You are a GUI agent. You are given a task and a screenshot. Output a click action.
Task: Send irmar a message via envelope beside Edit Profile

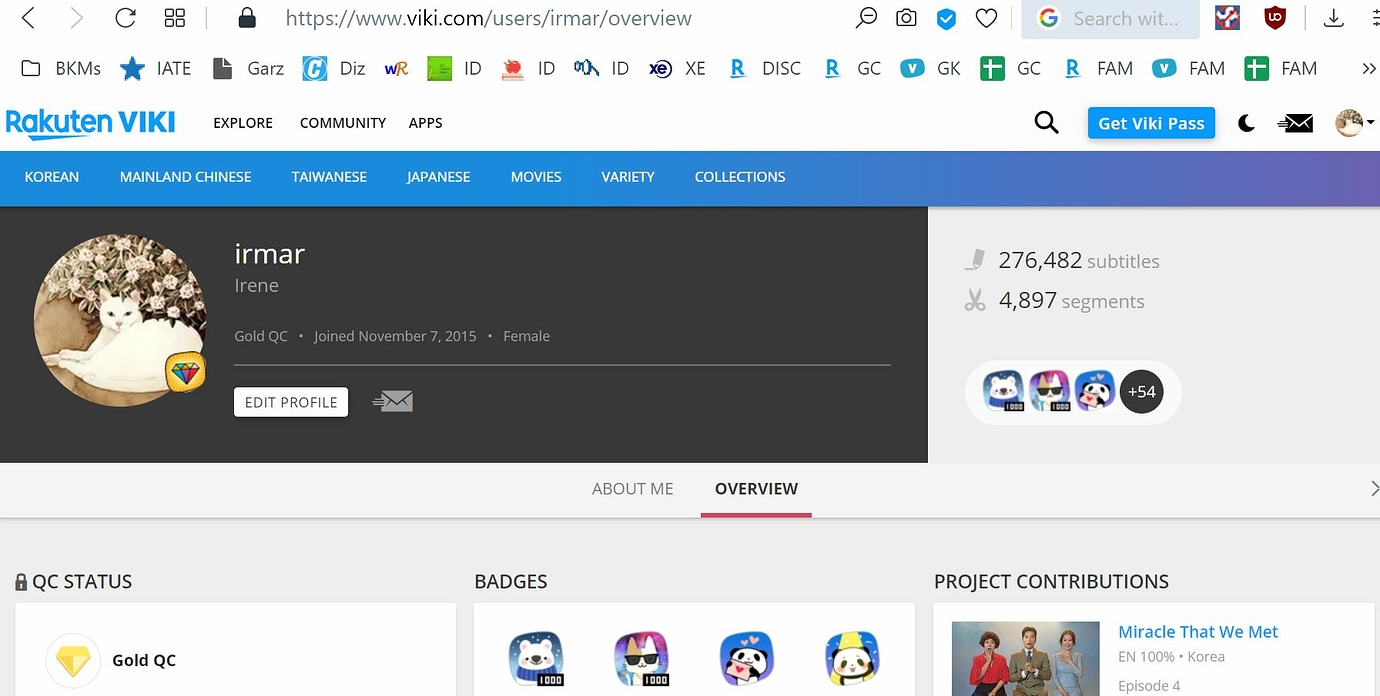pos(392,400)
